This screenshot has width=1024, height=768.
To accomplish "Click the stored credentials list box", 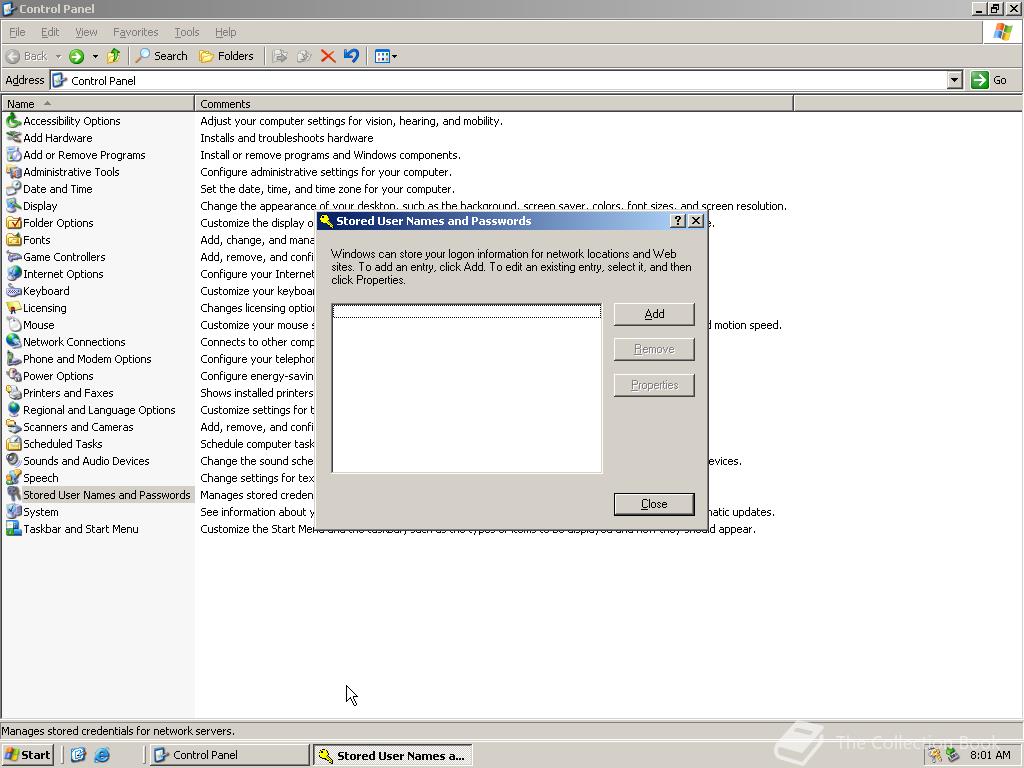I will click(x=466, y=388).
